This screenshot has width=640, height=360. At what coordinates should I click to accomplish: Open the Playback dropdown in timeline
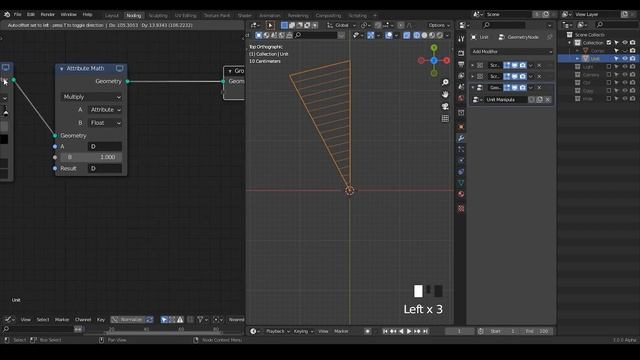(x=278, y=331)
